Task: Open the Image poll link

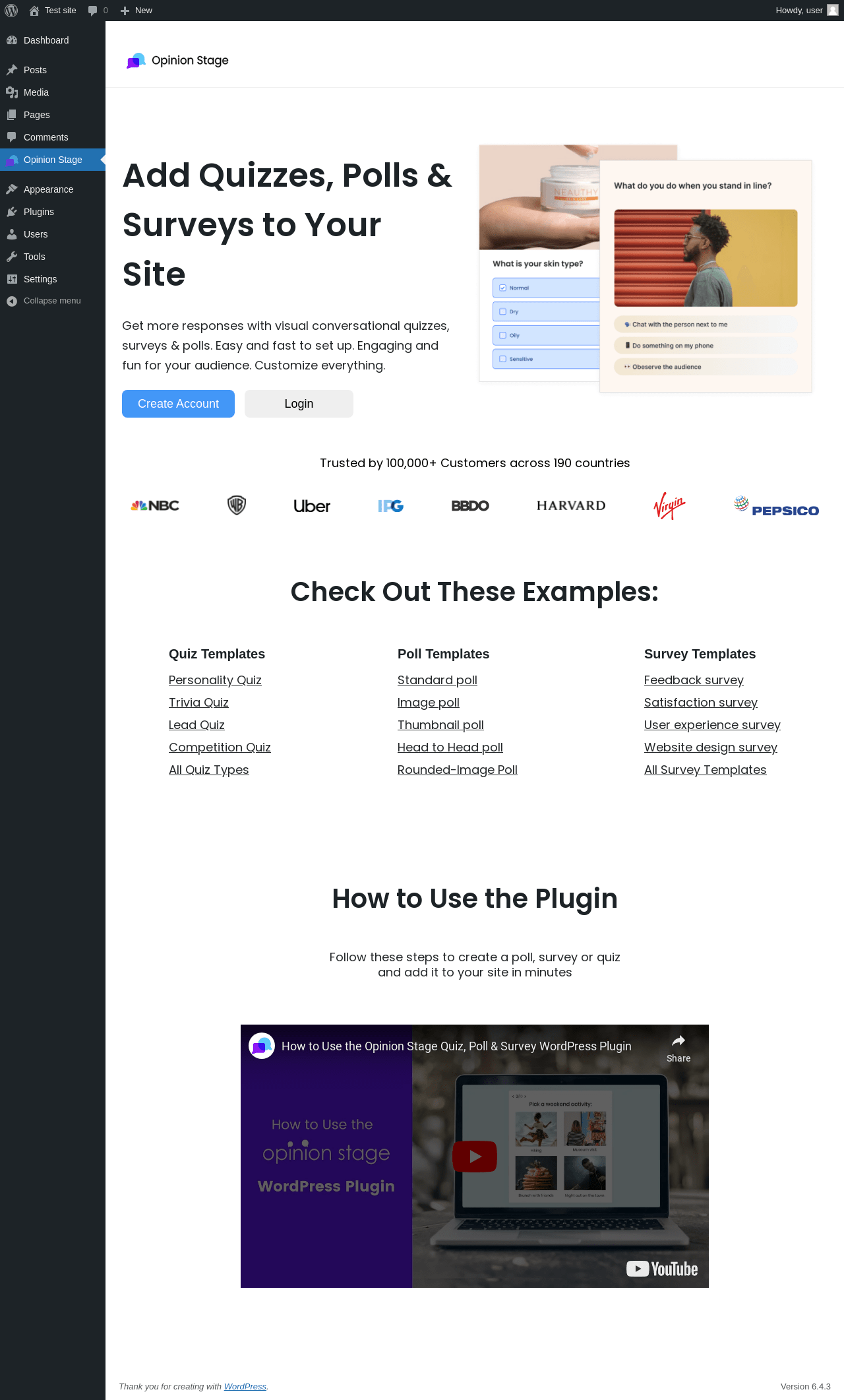Action: 429,703
